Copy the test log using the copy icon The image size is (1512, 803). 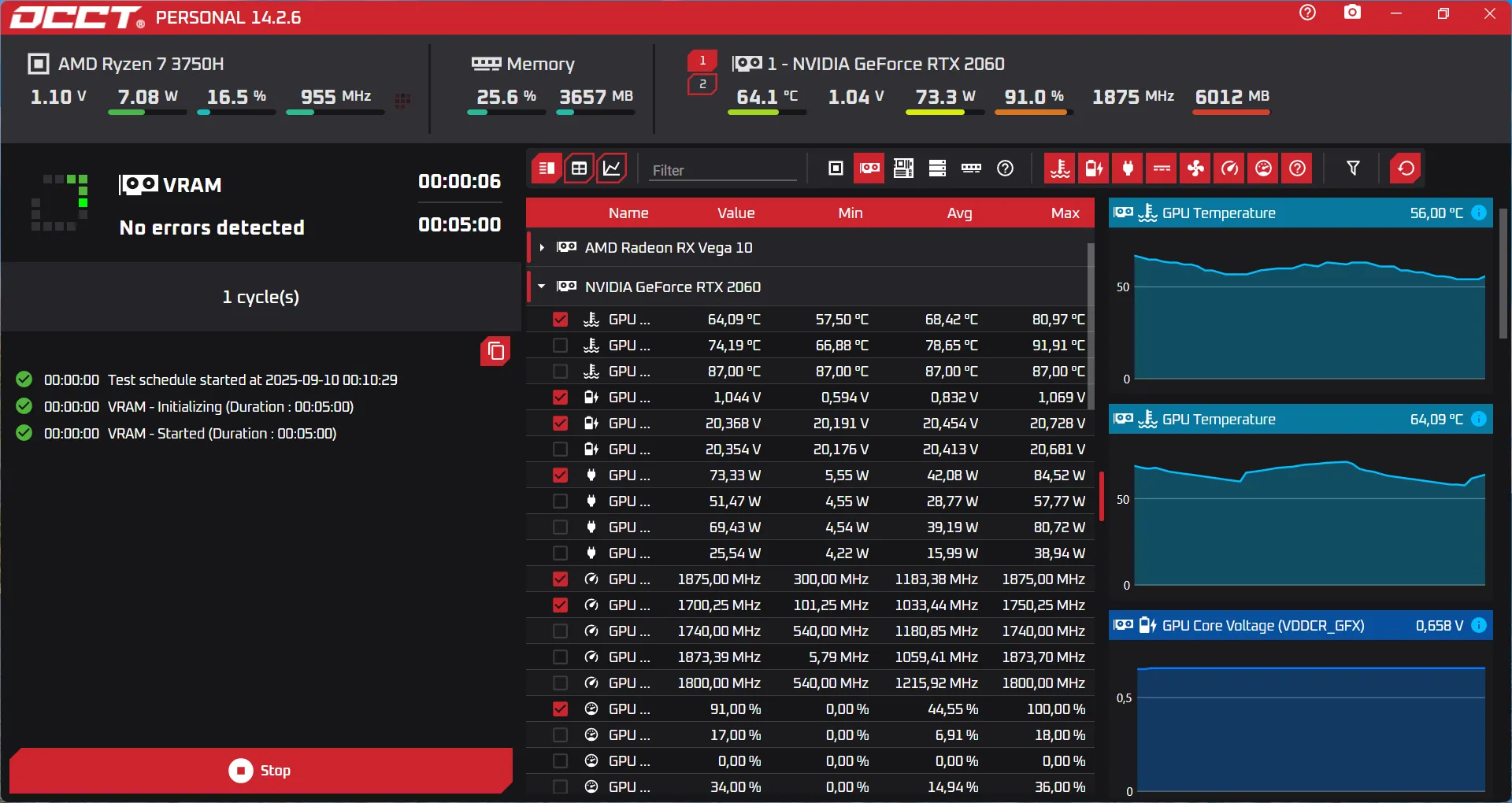point(495,351)
